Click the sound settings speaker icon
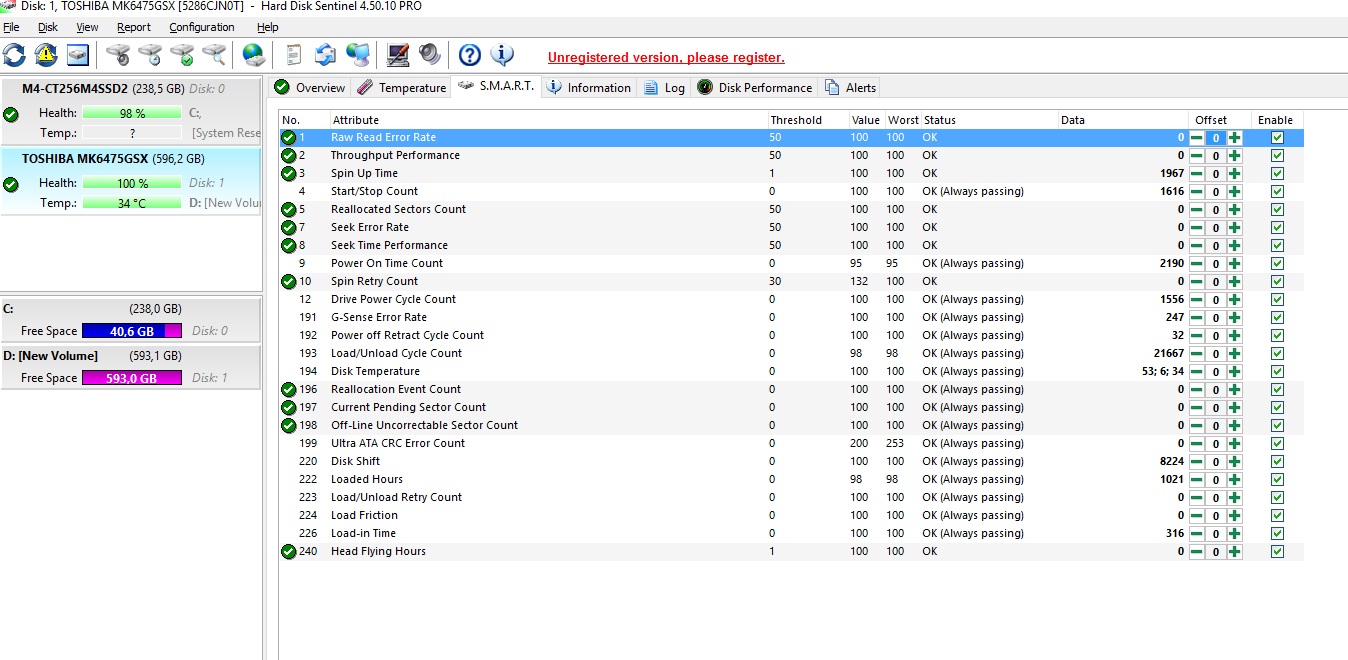 pyautogui.click(x=428, y=55)
